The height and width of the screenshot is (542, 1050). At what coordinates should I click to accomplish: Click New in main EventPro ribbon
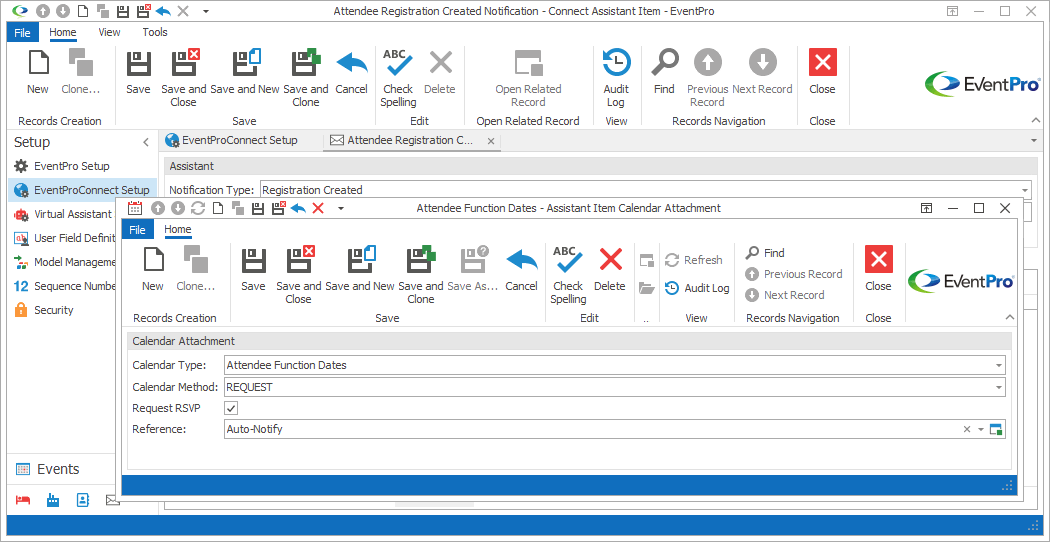(x=38, y=72)
